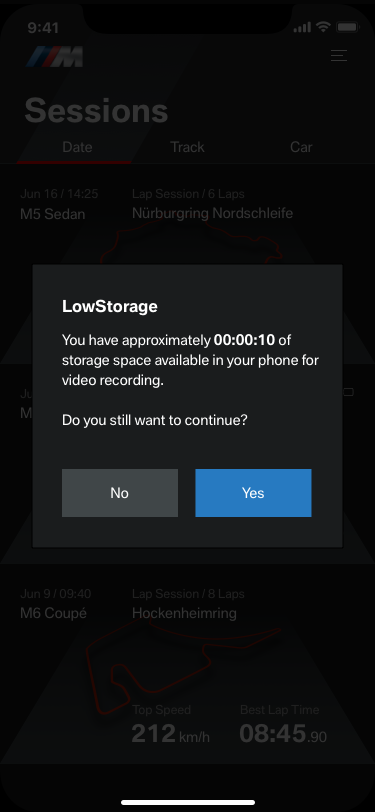The width and height of the screenshot is (375, 812).
Task: Open the Nürburgring Nordschleife session
Action: (x=212, y=213)
